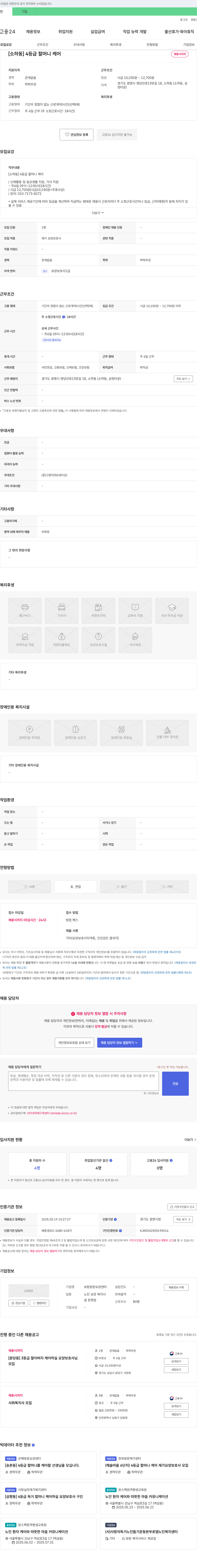Click 고용24 입사지원 불가능 button
Image resolution: width=197 pixels, height=1568 pixels.
(117, 135)
